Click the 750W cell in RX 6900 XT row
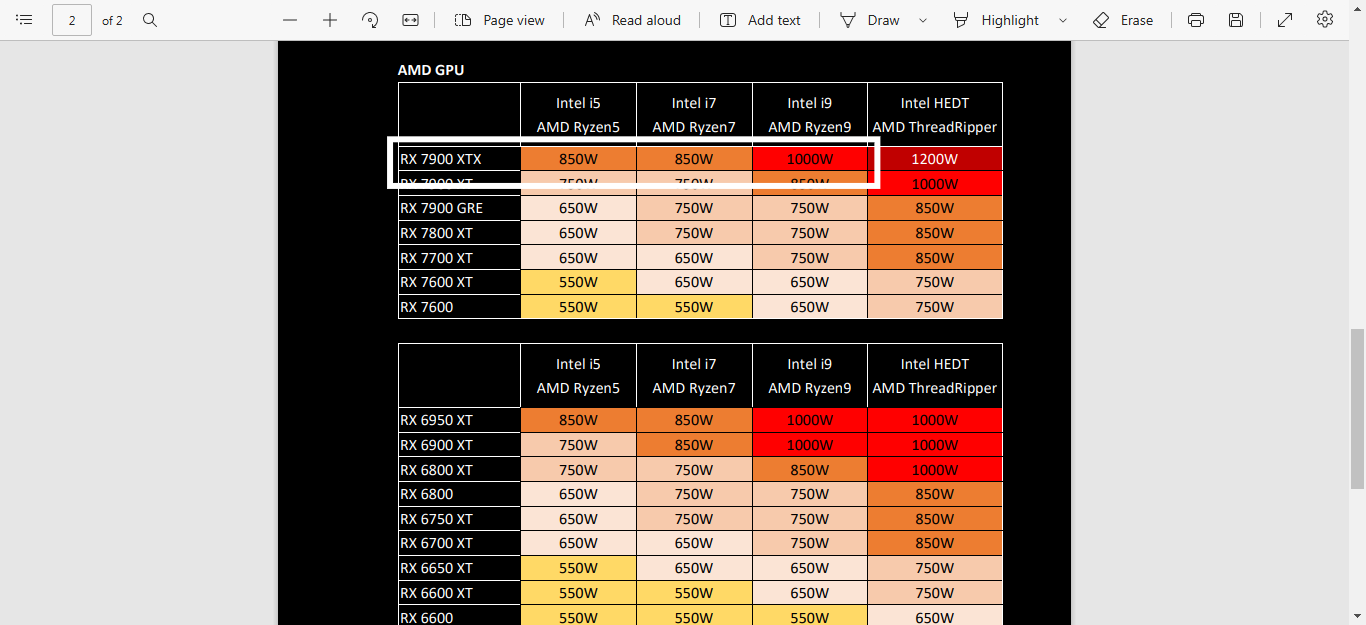The height and width of the screenshot is (625, 1366). (578, 445)
